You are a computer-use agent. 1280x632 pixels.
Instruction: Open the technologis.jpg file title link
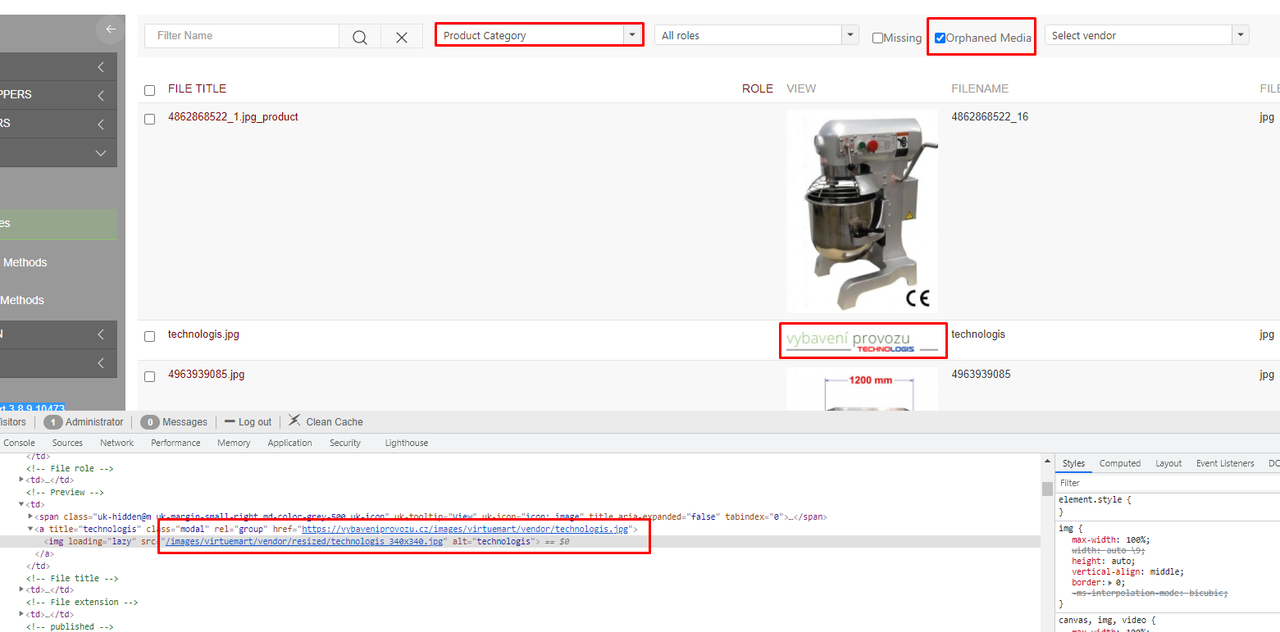tap(204, 335)
